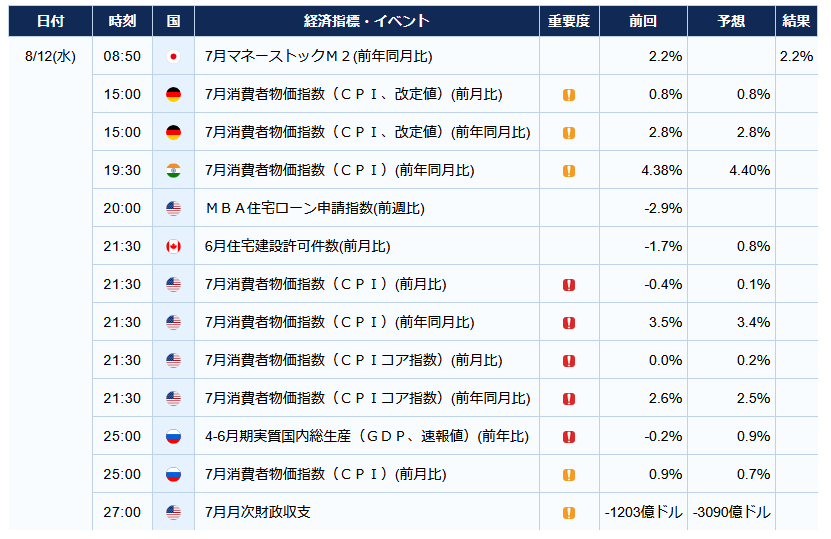This screenshot has height=539, width=831.
Task: Click the Japan flag icon at 08:50
Action: (173, 56)
